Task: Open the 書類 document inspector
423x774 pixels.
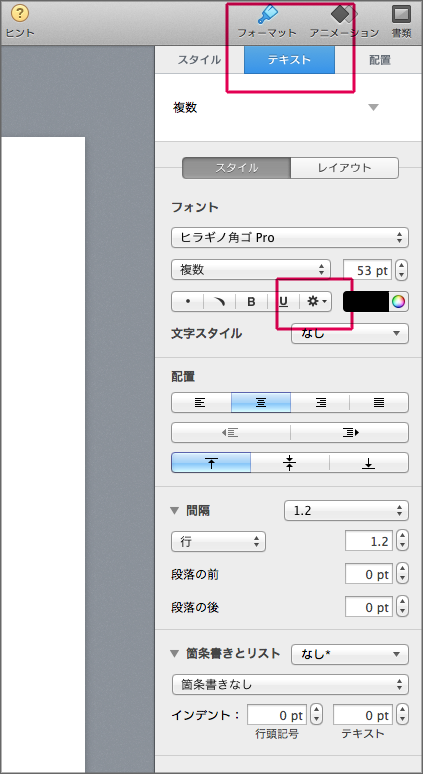Action: [401, 22]
